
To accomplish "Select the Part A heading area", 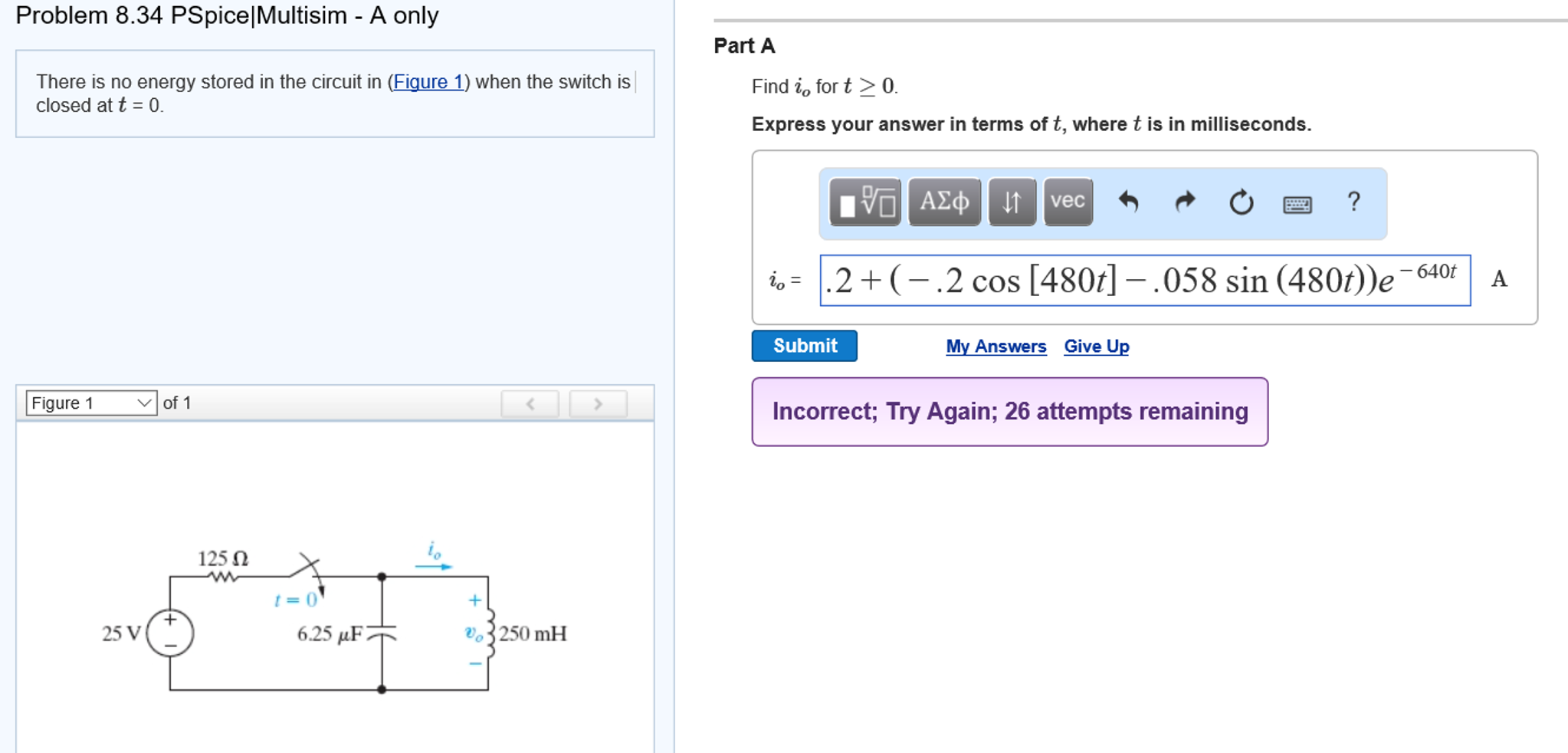I will click(743, 45).
